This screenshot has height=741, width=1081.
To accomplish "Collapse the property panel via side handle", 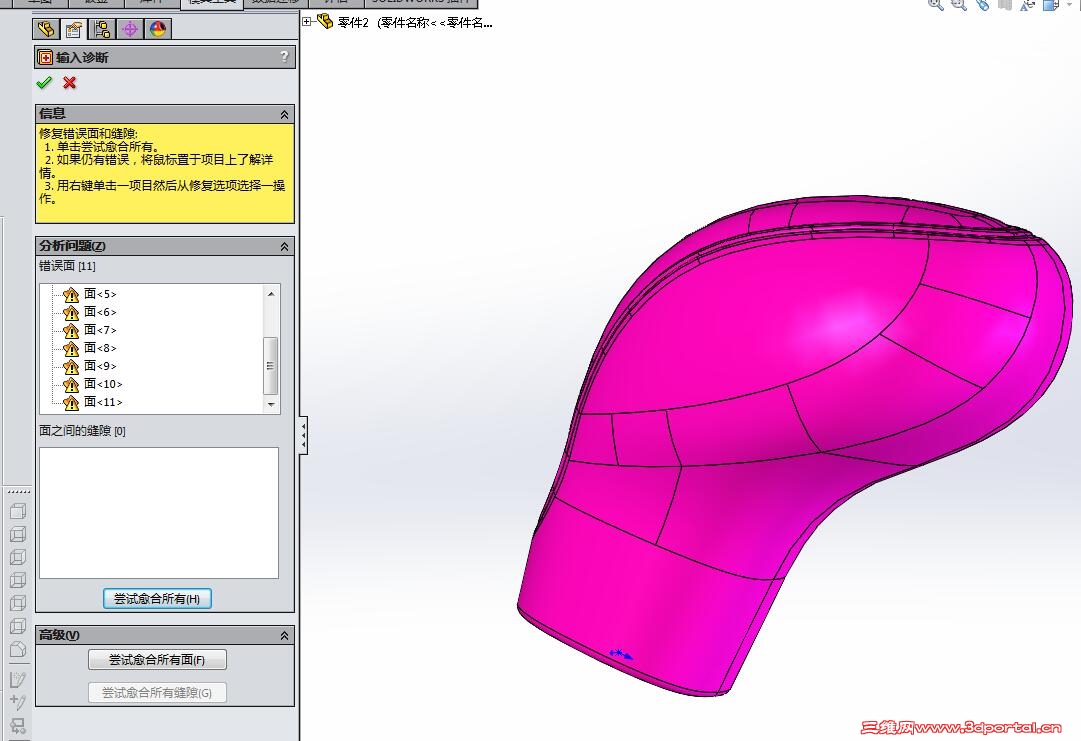I will pos(303,436).
